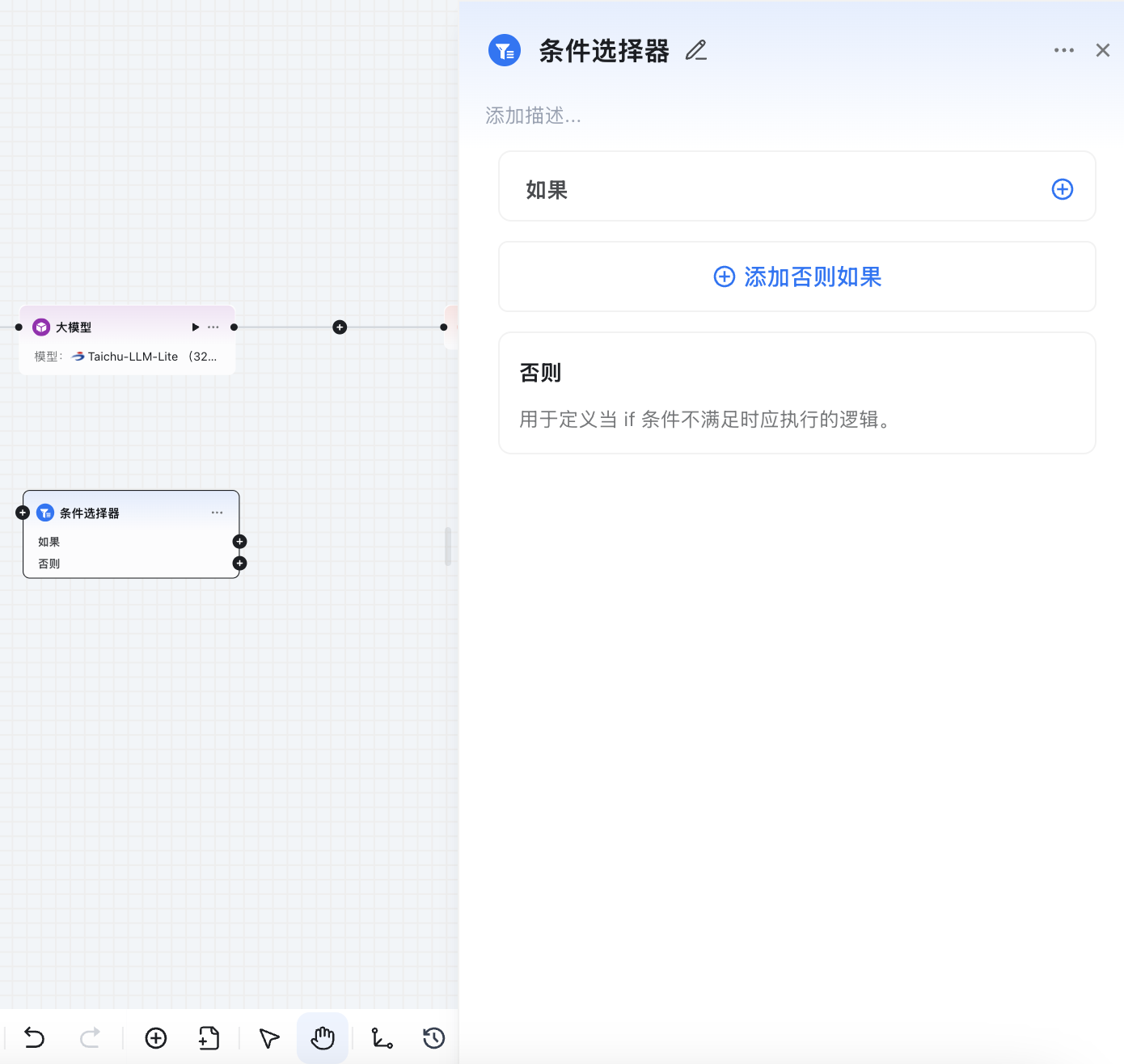This screenshot has width=1124, height=1064.
Task: Click plus port next to 否则 output
Action: [x=239, y=563]
